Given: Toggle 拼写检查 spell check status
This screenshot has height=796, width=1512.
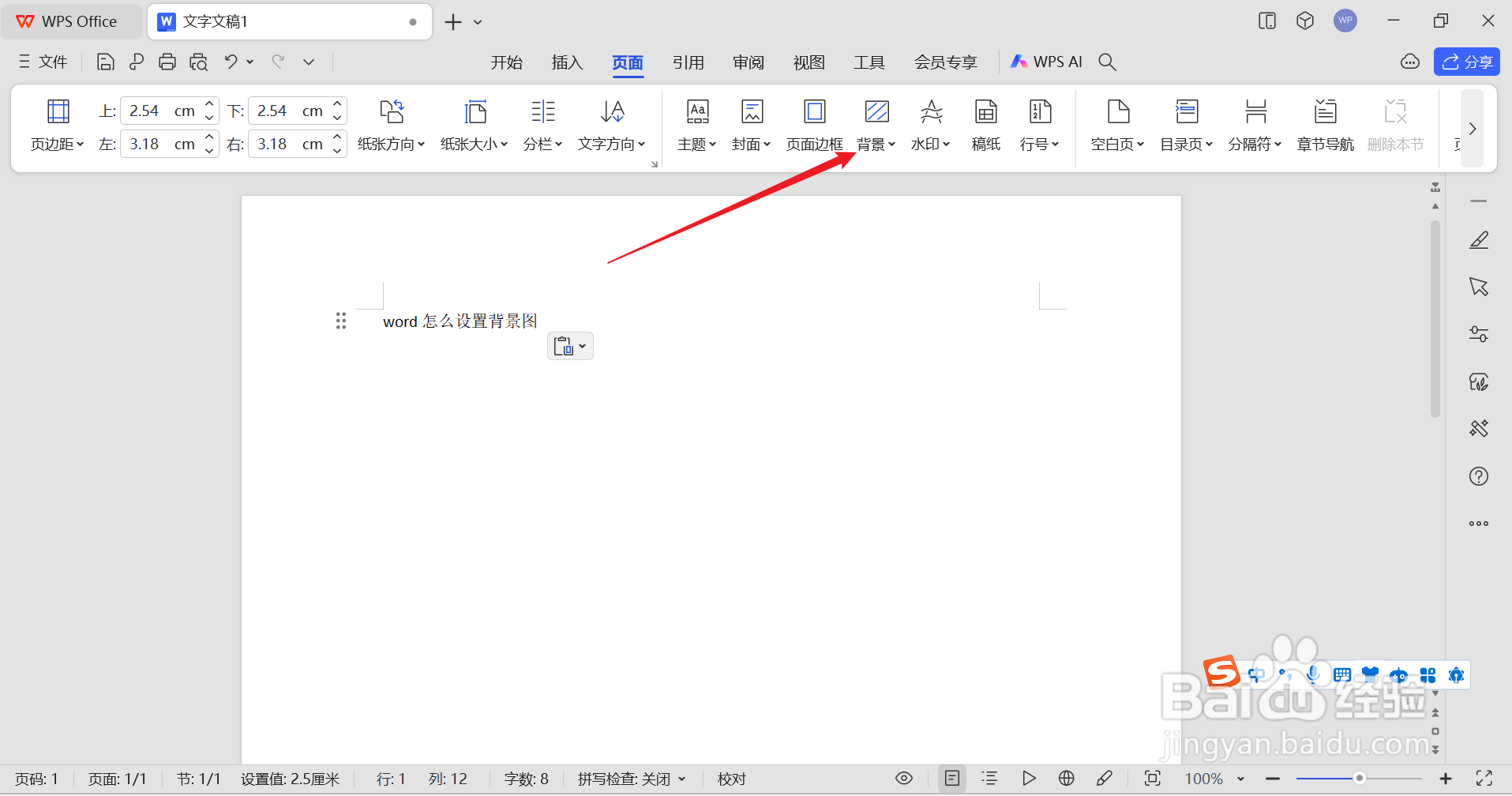Looking at the screenshot, I should 631,779.
